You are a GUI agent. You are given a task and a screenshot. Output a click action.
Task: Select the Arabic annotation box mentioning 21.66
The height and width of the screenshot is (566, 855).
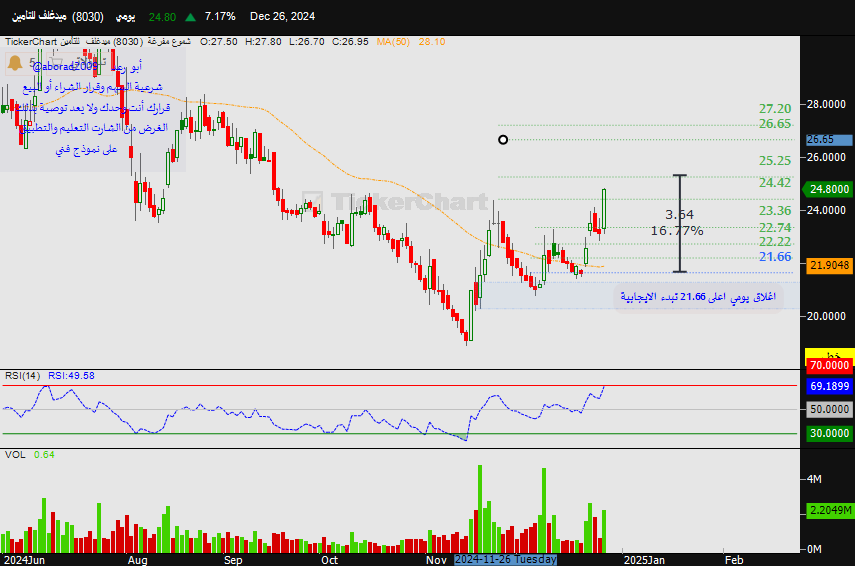coord(698,297)
